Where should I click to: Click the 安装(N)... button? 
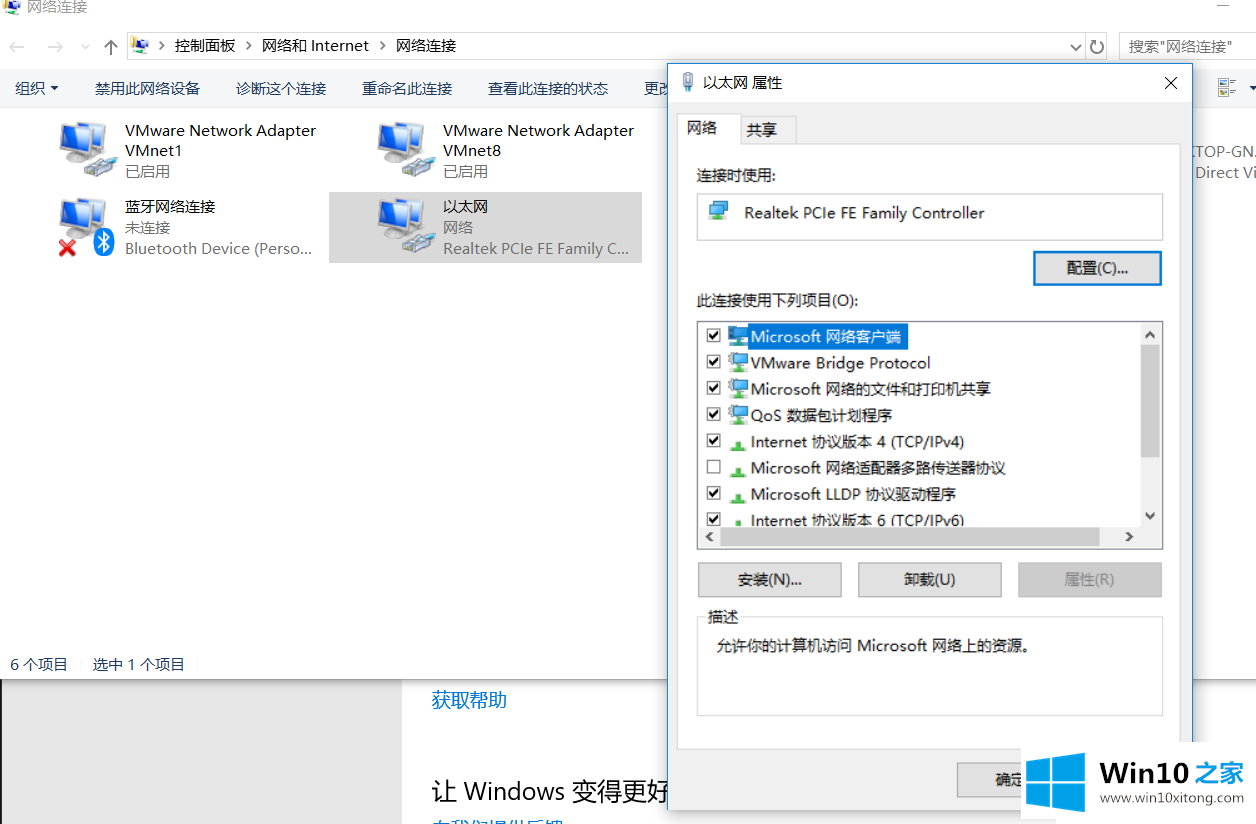(x=770, y=580)
